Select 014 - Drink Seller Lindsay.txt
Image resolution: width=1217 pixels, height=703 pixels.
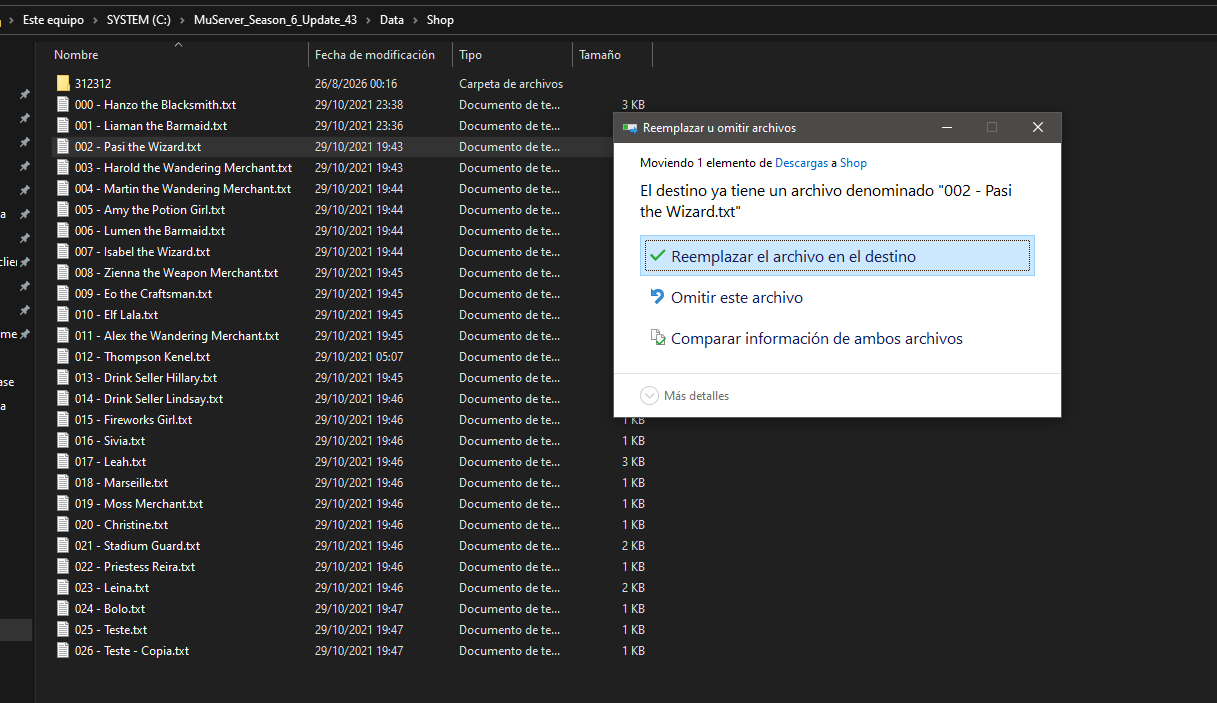(148, 399)
